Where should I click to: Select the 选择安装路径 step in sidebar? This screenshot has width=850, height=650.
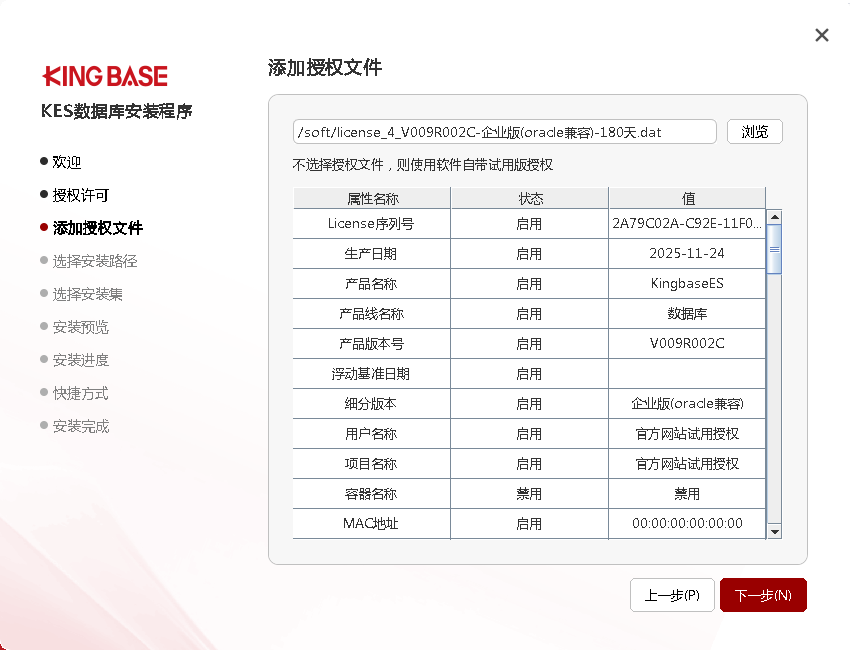(x=94, y=261)
